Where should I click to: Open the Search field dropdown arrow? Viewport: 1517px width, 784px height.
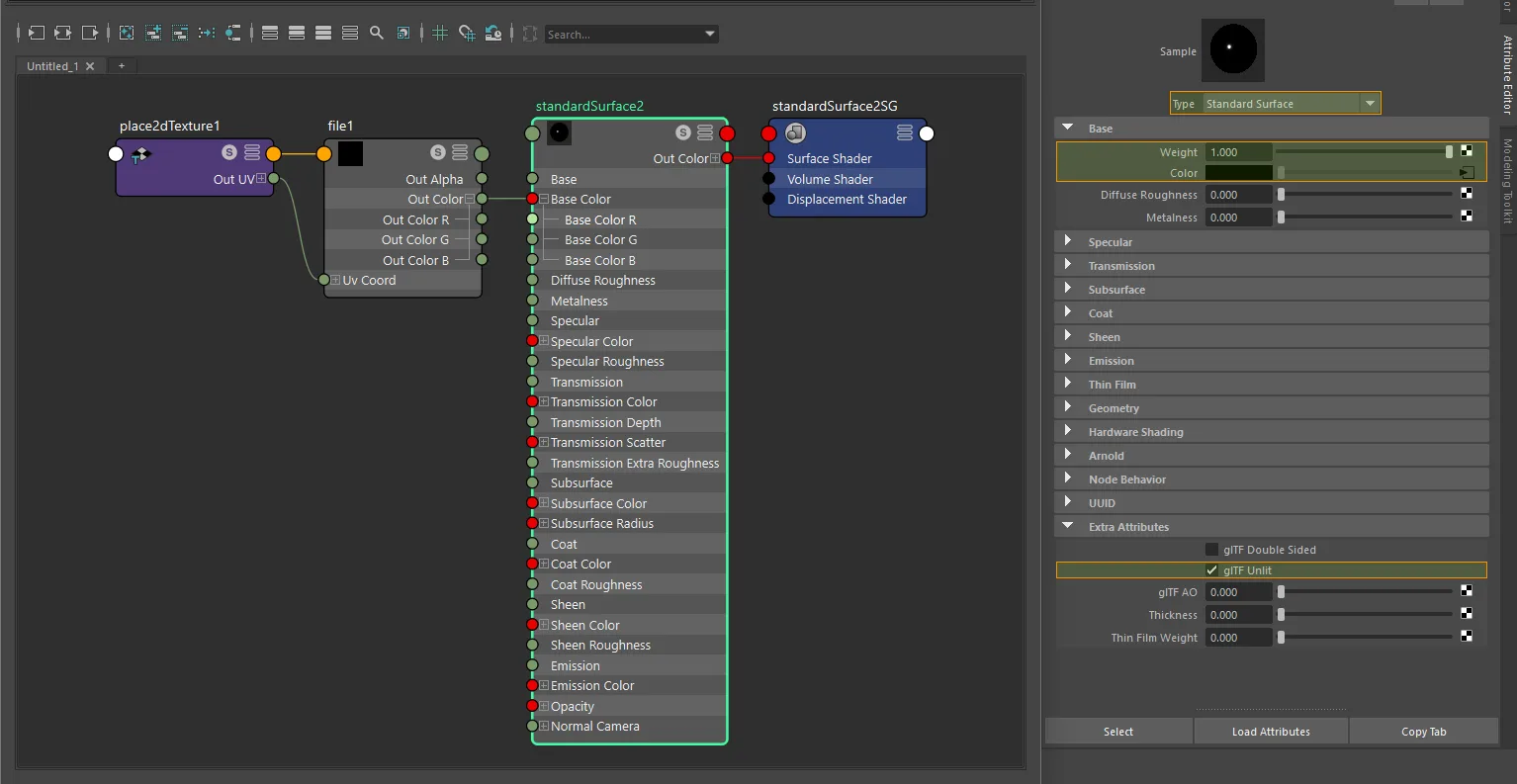coord(710,34)
